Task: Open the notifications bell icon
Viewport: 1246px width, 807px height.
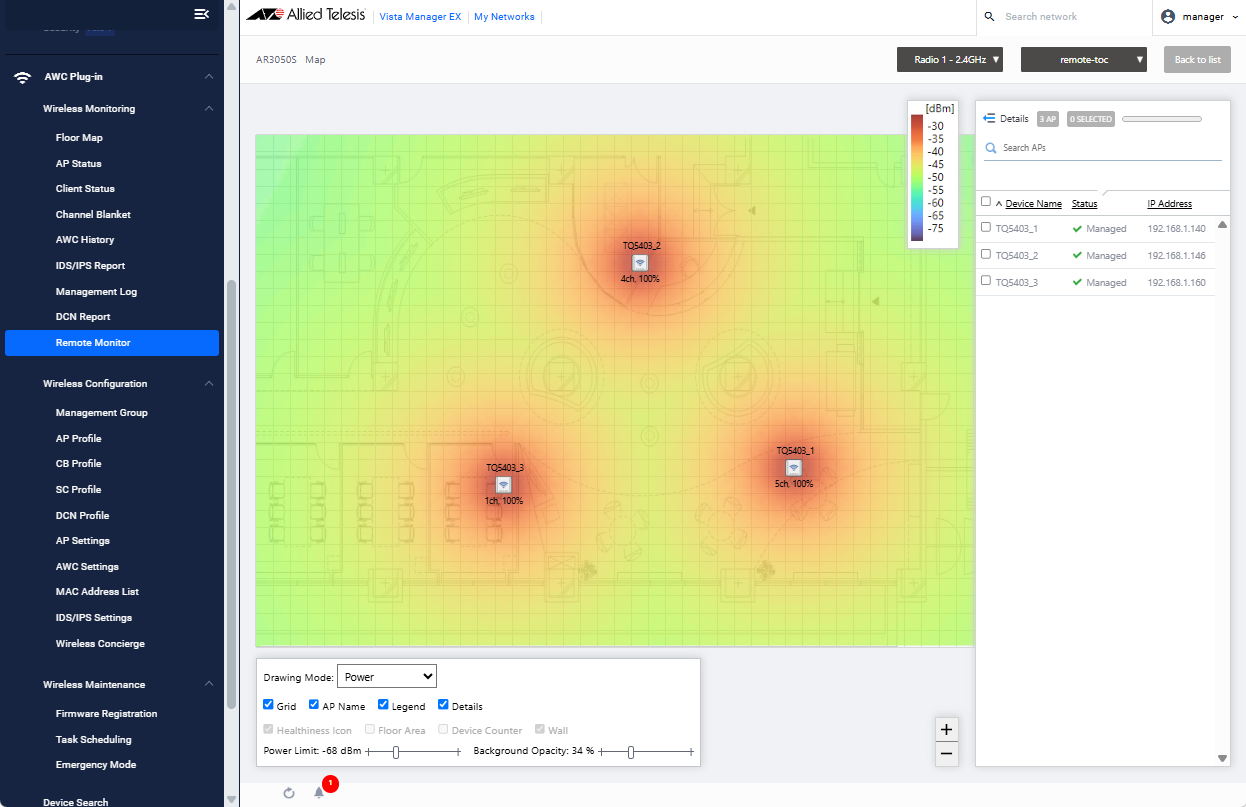Action: (x=319, y=793)
